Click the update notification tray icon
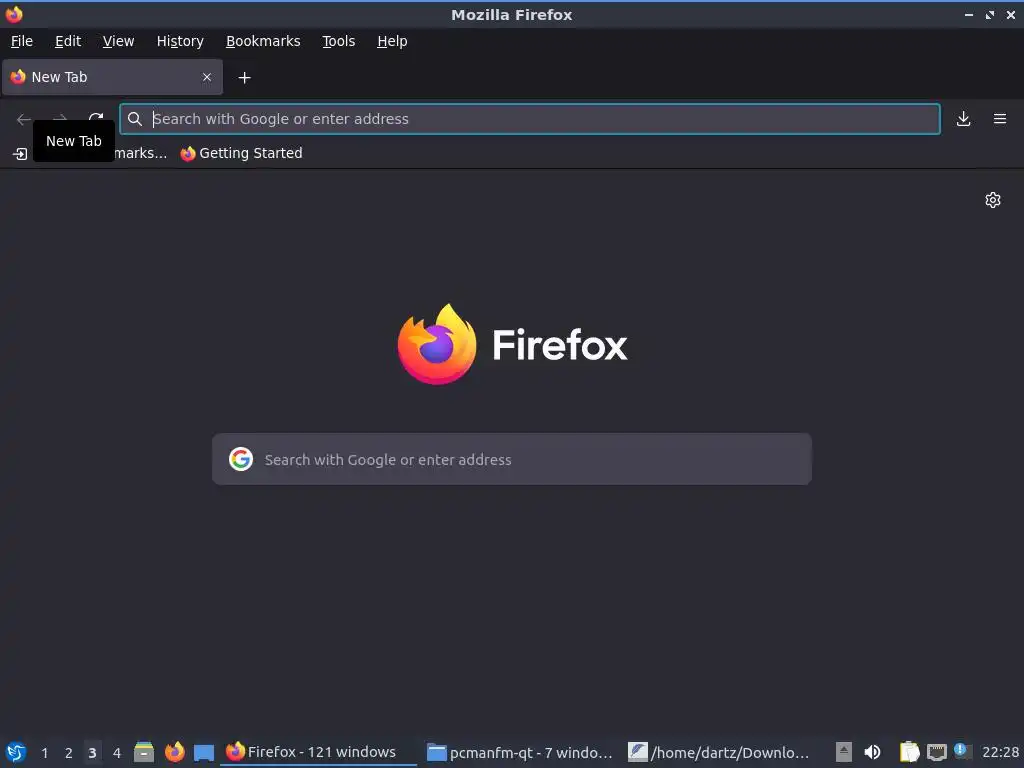Screen dimensions: 1024x768 tap(963, 751)
